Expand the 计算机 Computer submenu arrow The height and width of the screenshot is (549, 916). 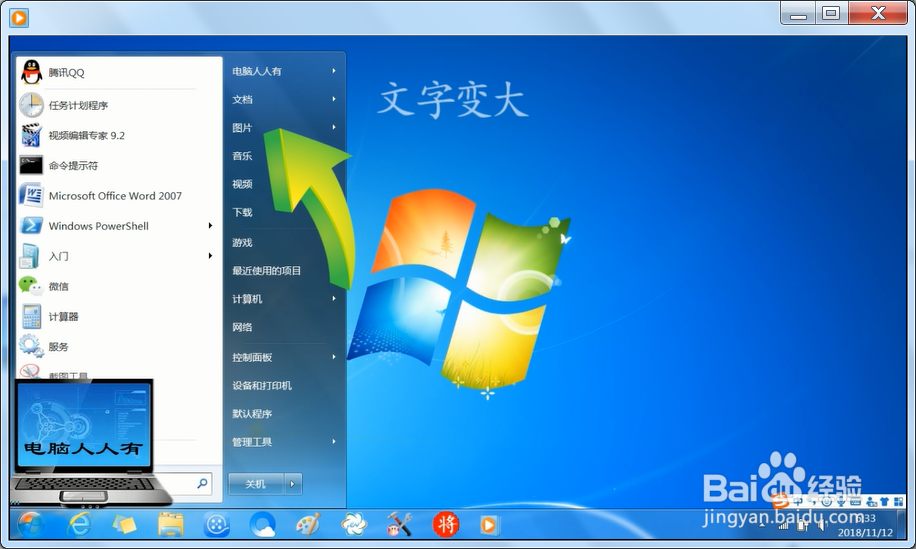click(334, 298)
